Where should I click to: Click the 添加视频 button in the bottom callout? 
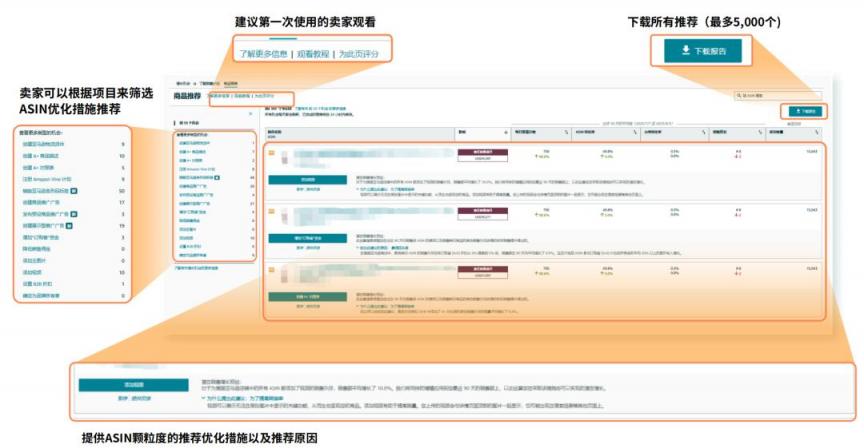coord(133,384)
